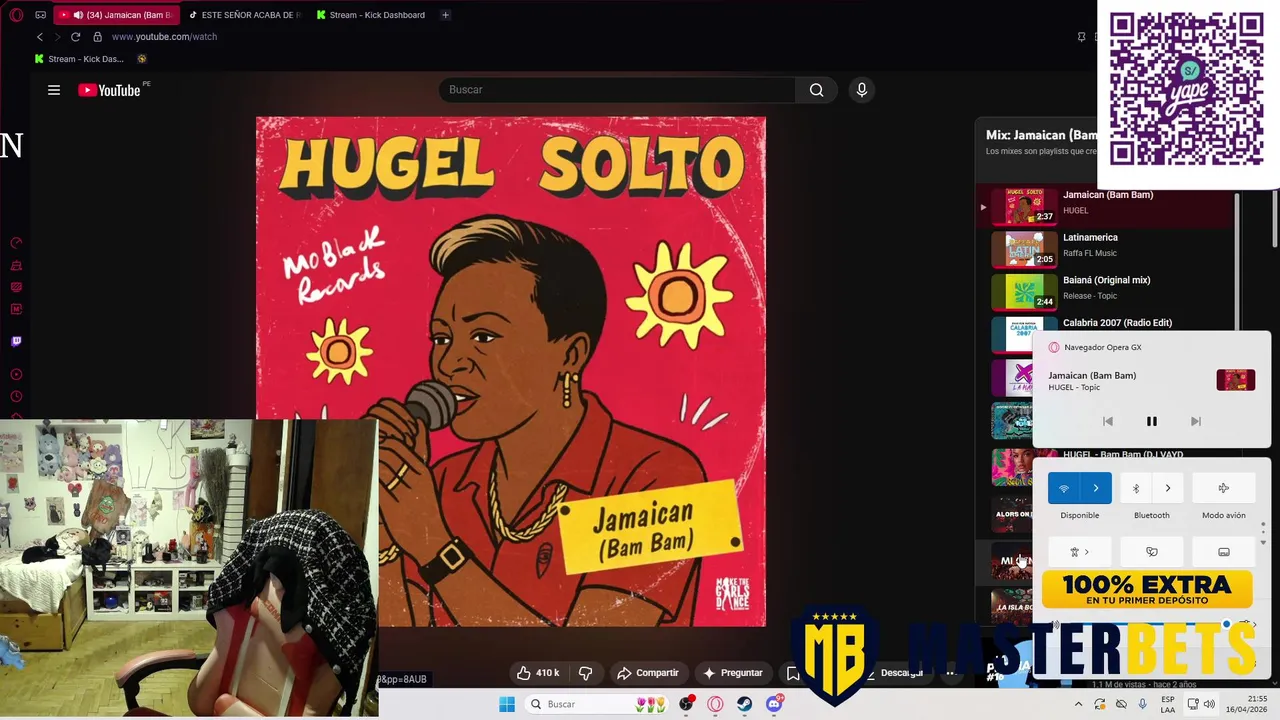Open Discord from the taskbar

click(x=774, y=704)
